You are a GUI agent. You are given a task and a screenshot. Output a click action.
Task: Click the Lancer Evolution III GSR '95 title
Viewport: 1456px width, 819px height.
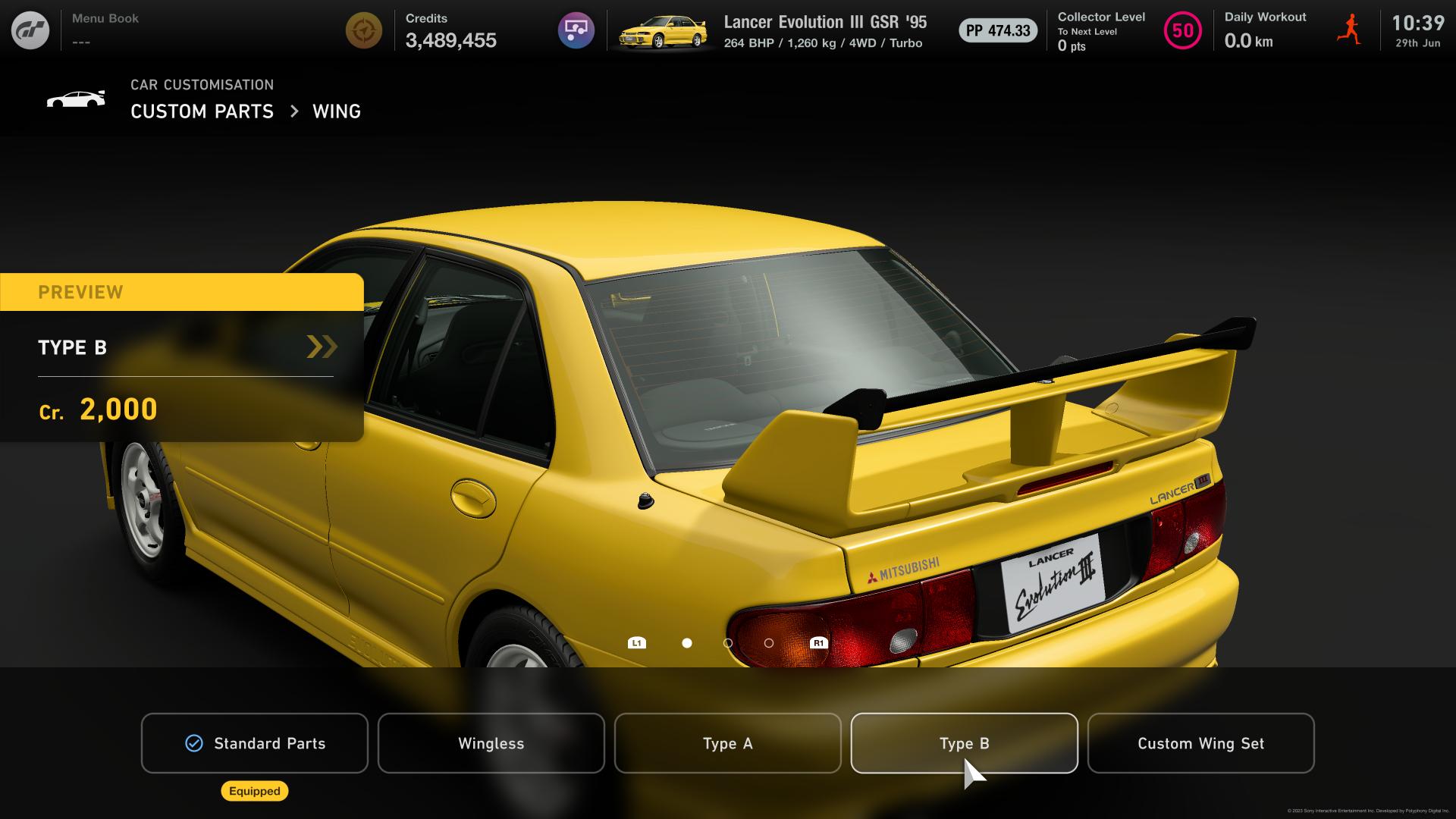click(x=825, y=22)
